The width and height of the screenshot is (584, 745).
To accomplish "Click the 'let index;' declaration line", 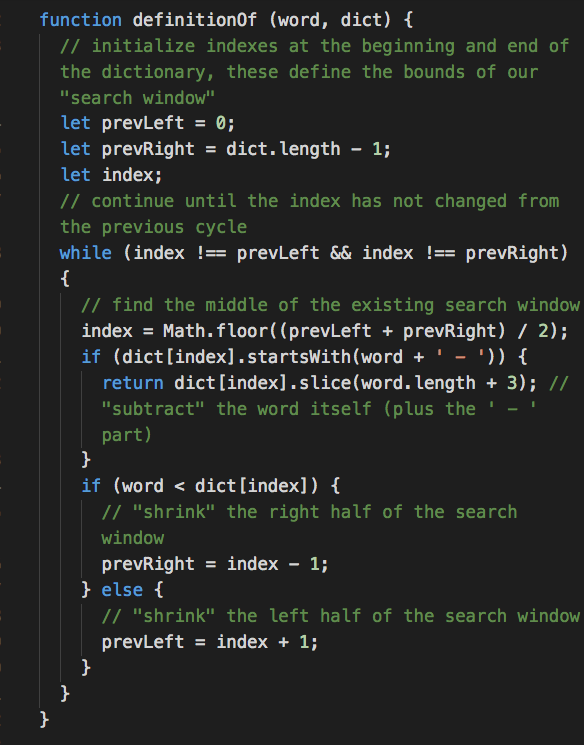I will click(x=112, y=175).
